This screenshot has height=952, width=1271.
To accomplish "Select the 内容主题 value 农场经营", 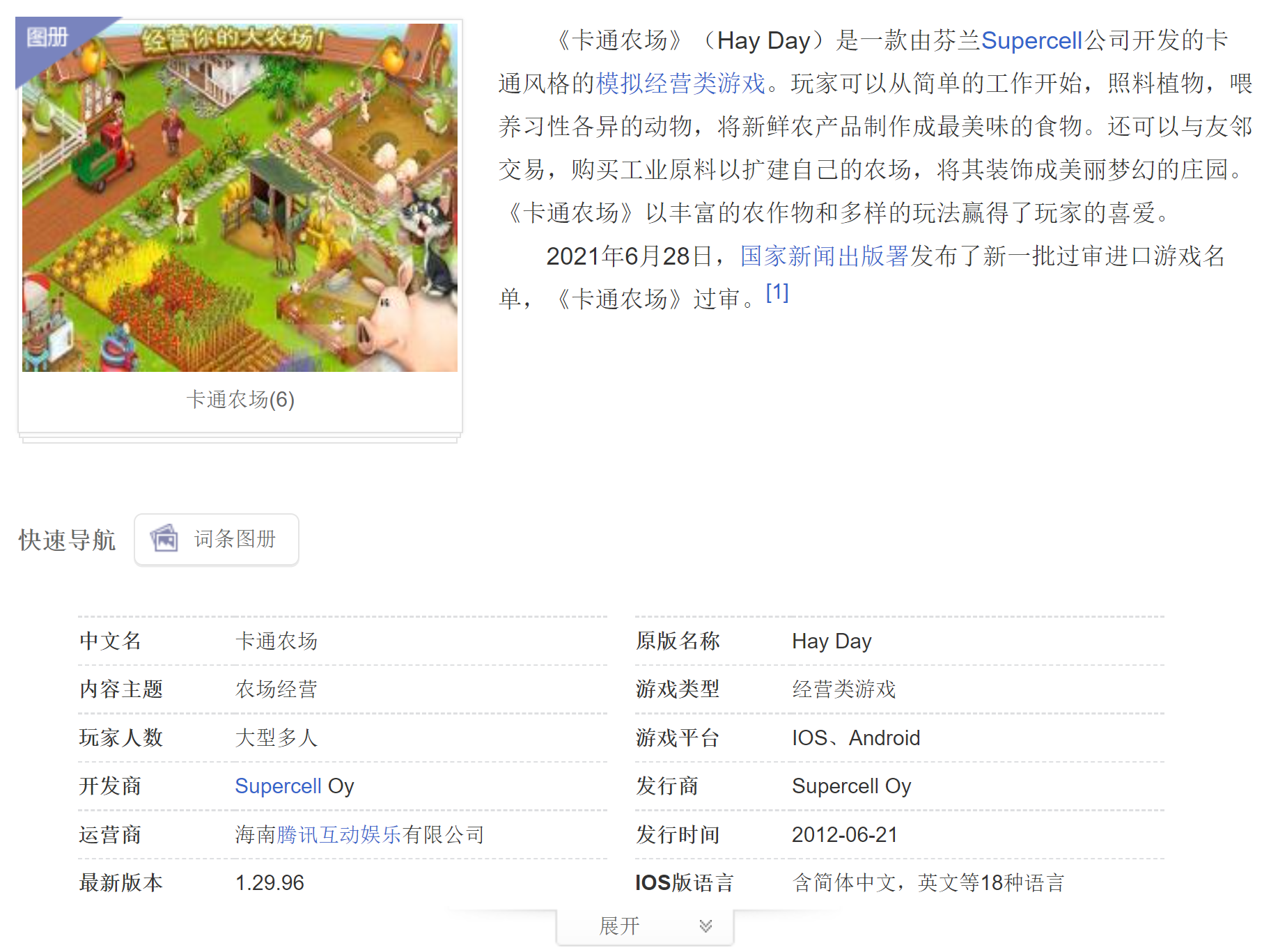I will (x=276, y=689).
